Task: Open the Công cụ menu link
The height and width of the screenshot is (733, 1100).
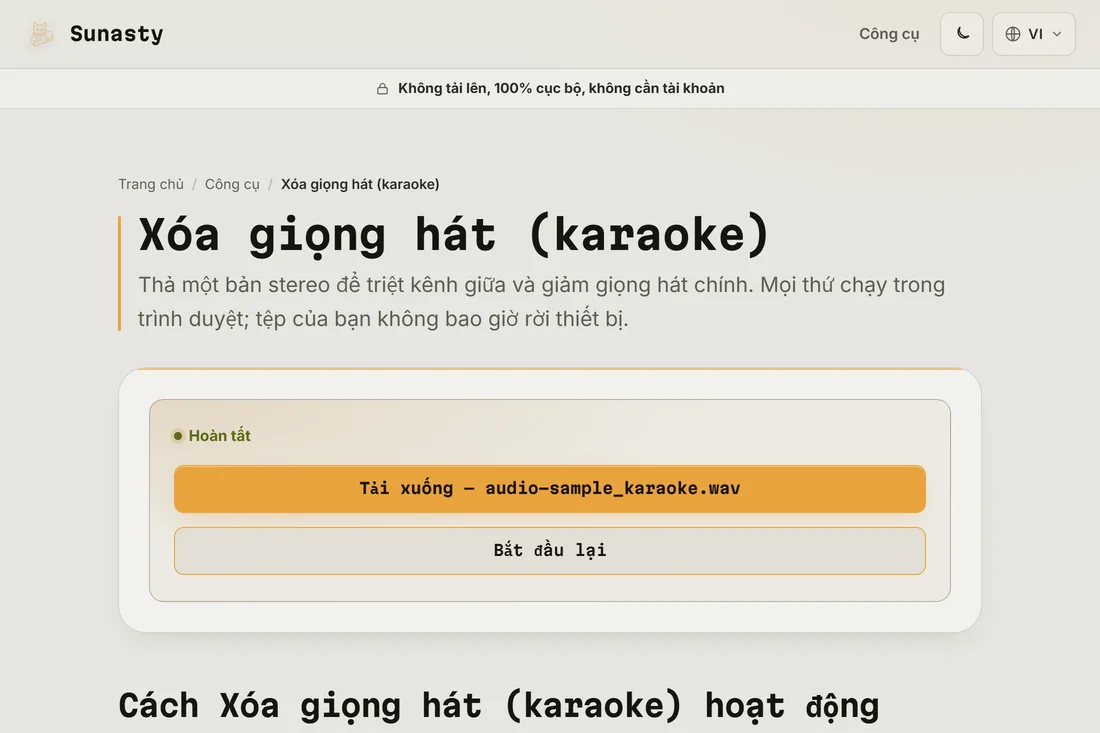Action: pyautogui.click(x=889, y=34)
